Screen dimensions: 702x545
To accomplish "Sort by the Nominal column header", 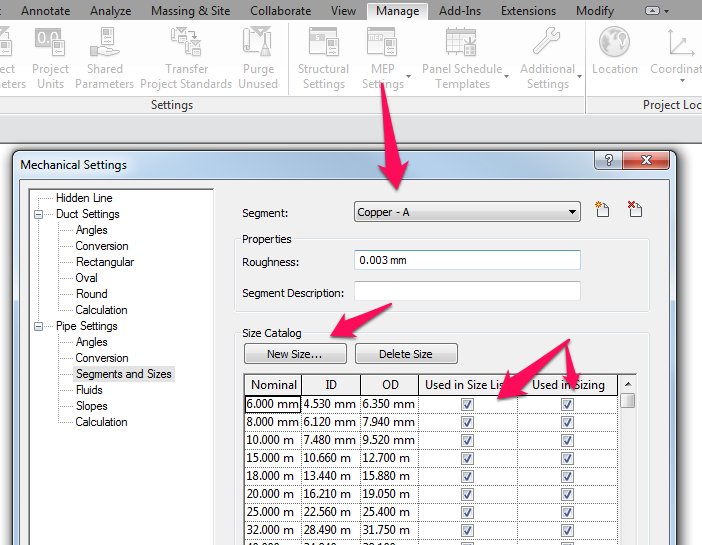I will coord(273,385).
